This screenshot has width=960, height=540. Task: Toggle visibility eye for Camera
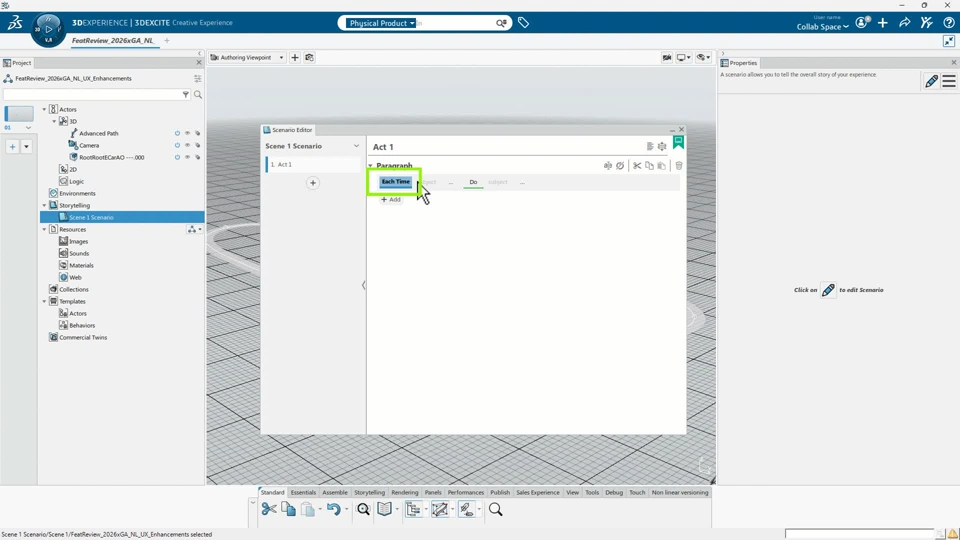187,145
